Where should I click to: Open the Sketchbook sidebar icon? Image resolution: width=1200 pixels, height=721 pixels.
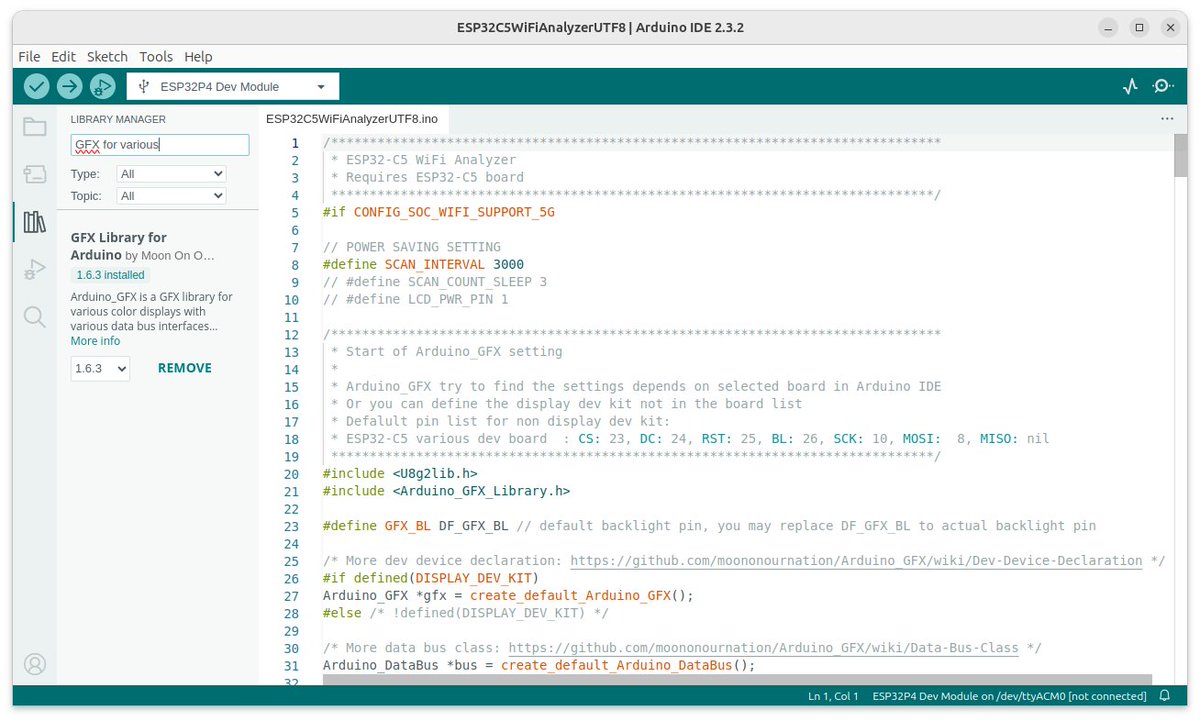(x=35, y=127)
